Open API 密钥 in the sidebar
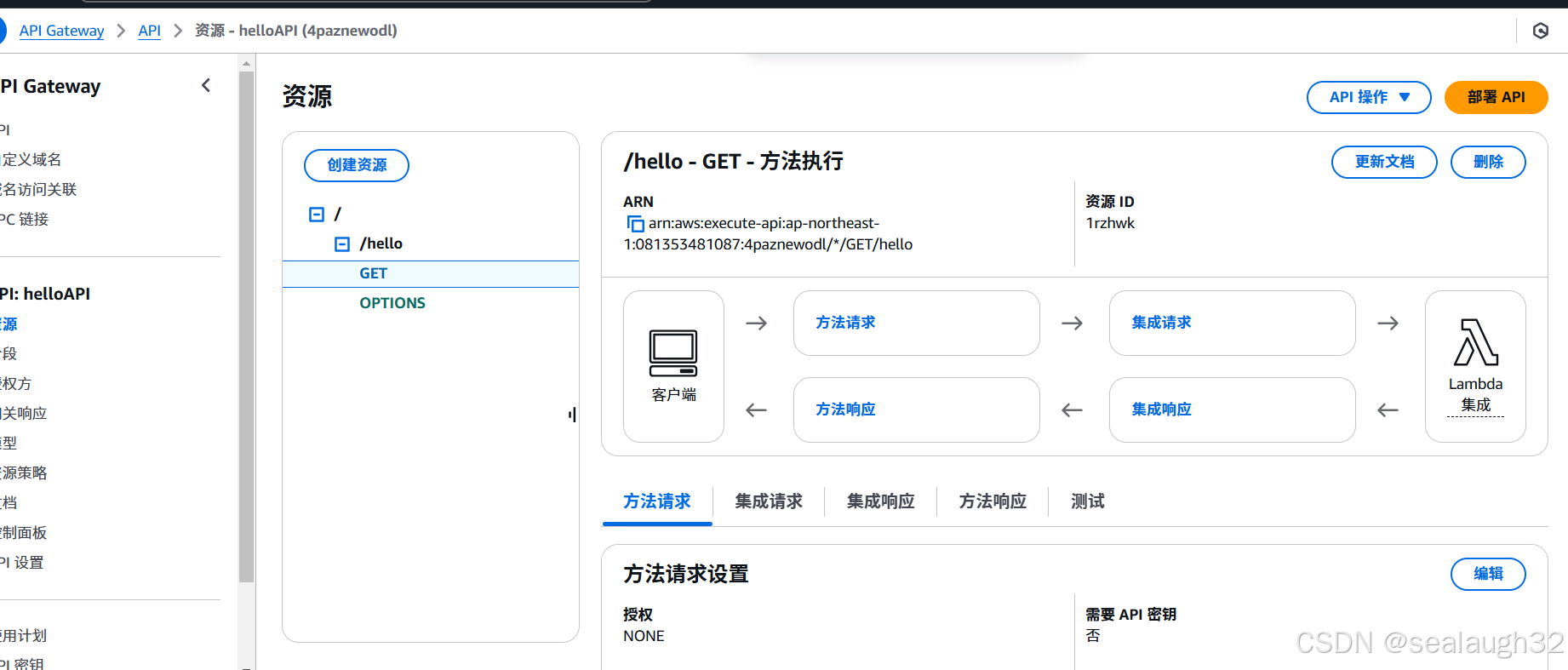Screen dimensions: 1568x670 click(21, 663)
